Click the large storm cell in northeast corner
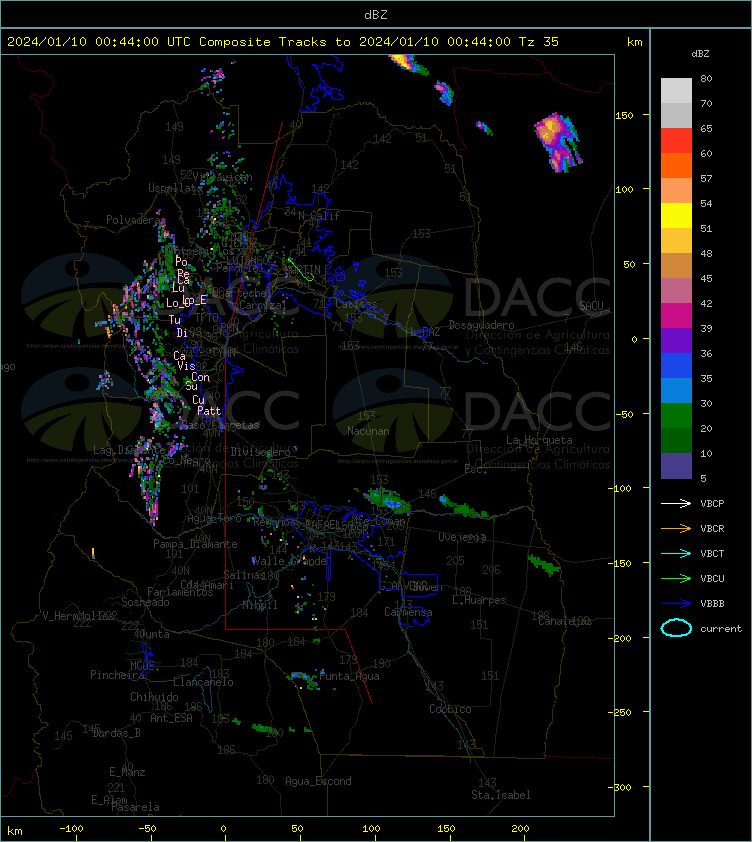Viewport: 752px width, 842px height. (x=558, y=142)
